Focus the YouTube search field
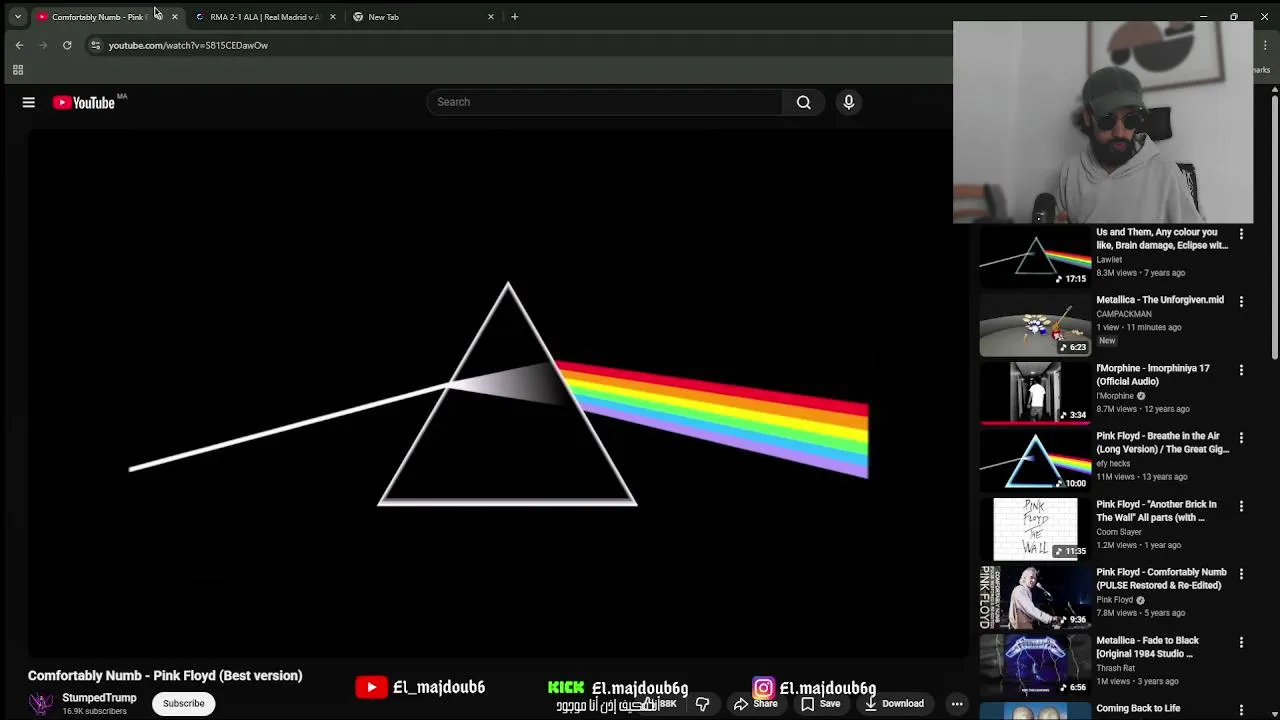The height and width of the screenshot is (720, 1280). coord(605,102)
